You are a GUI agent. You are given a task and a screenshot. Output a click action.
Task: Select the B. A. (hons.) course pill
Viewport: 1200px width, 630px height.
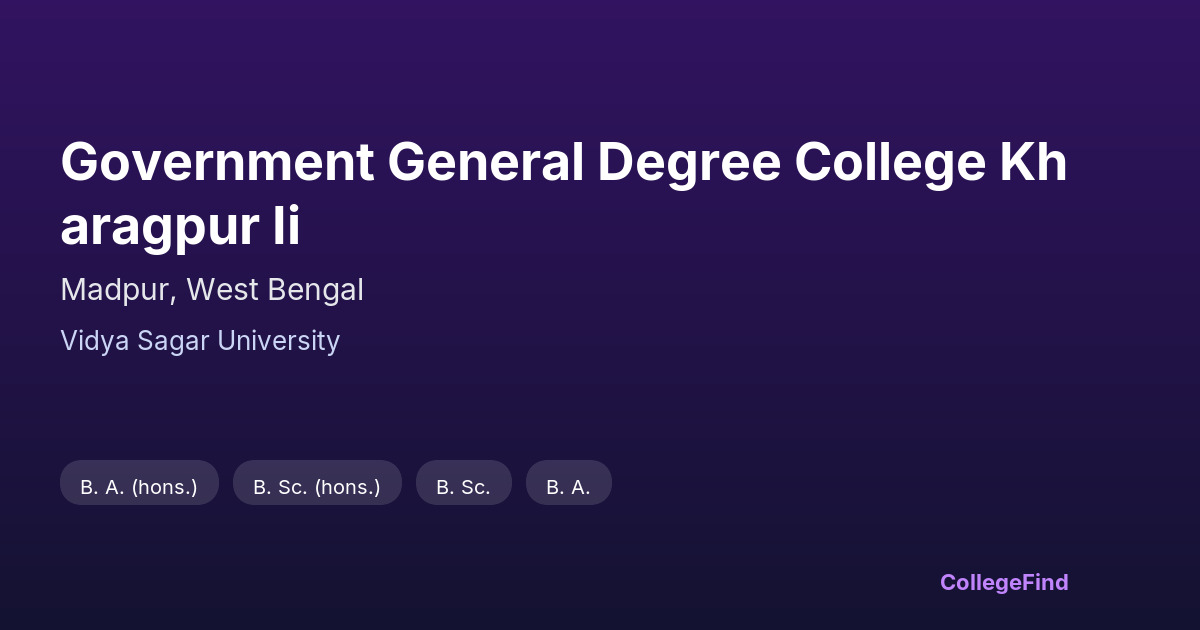click(139, 487)
